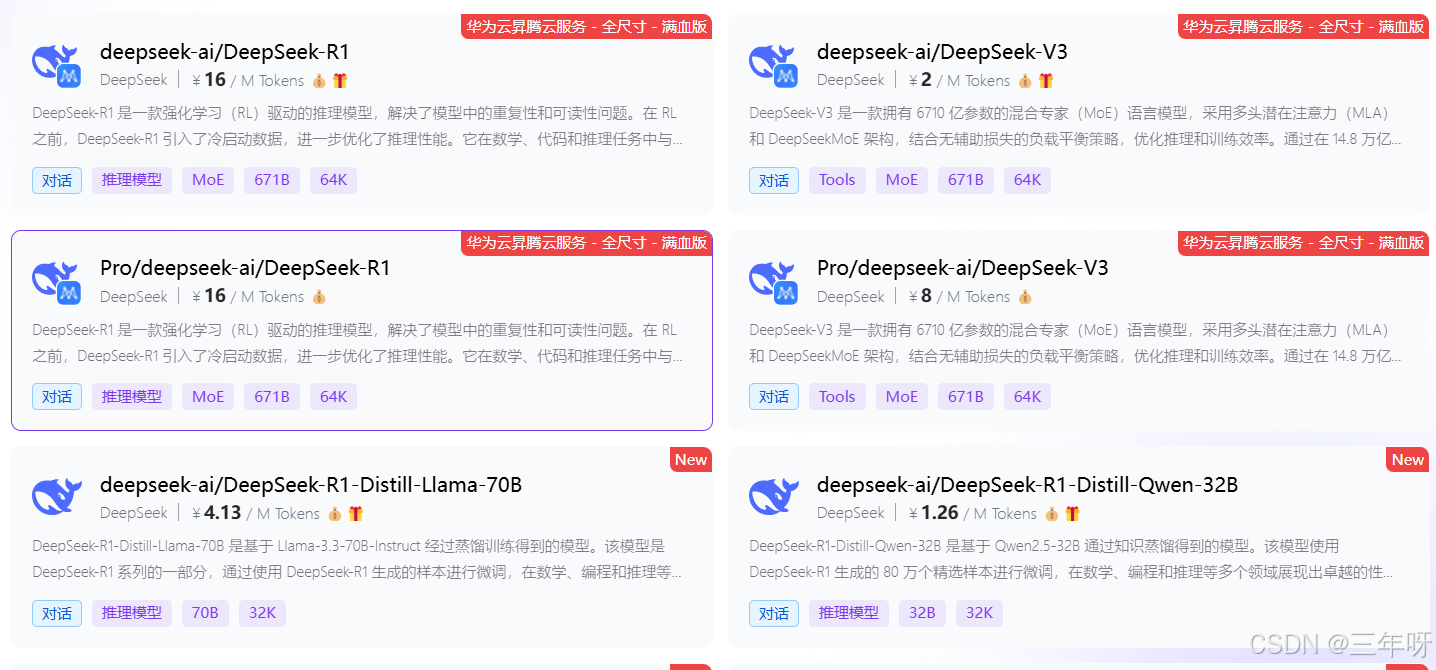Open the Pro/deepseek-ai/DeepSeek-V3 model title

coord(963,268)
